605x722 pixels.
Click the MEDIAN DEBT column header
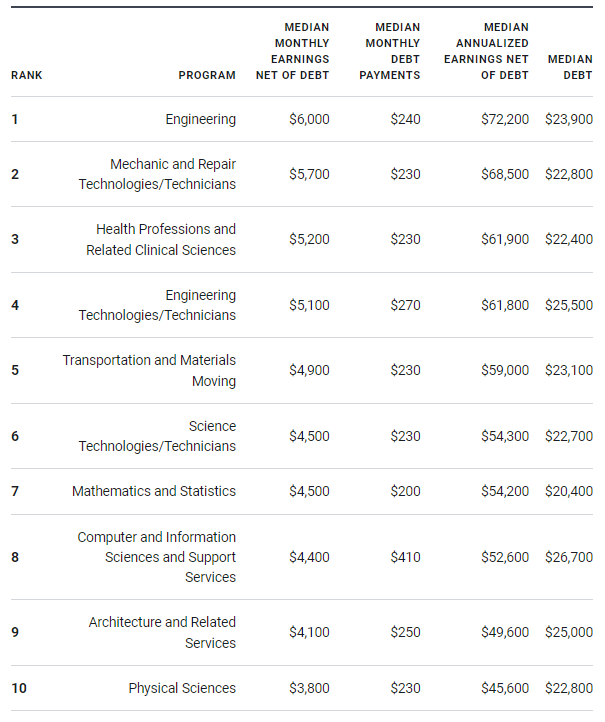570,67
